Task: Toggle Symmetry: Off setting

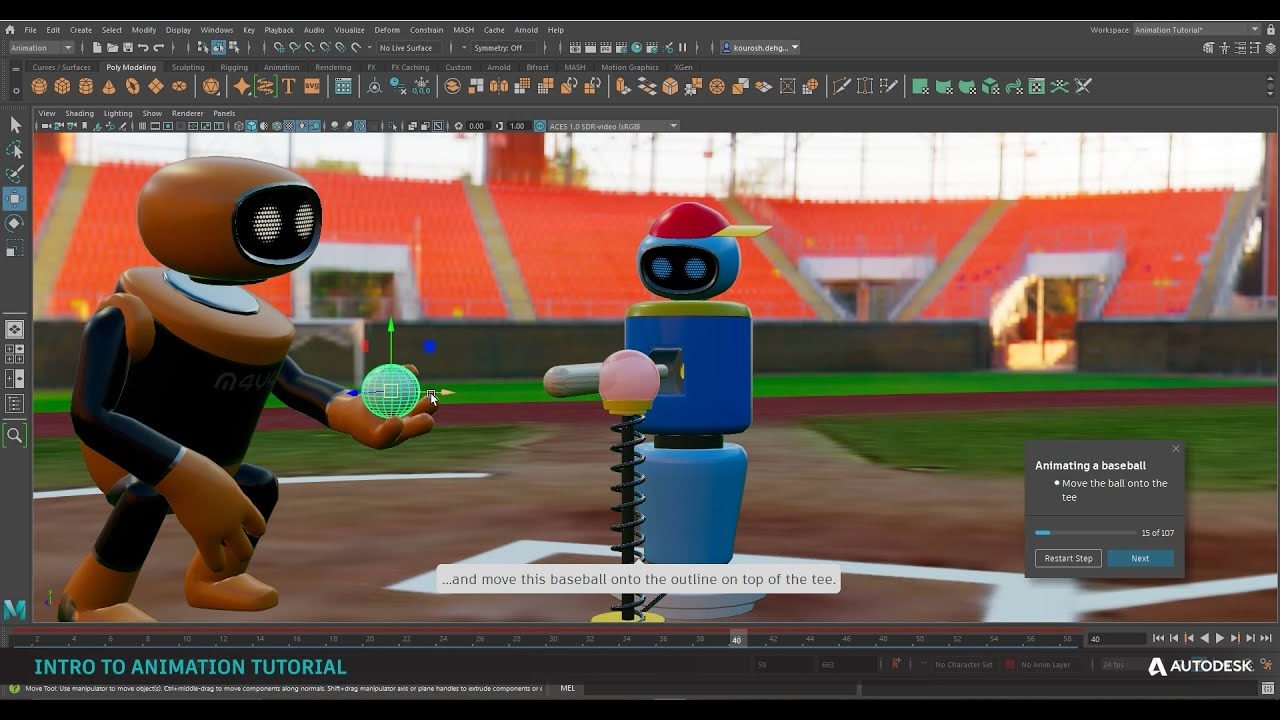Action: [x=498, y=48]
